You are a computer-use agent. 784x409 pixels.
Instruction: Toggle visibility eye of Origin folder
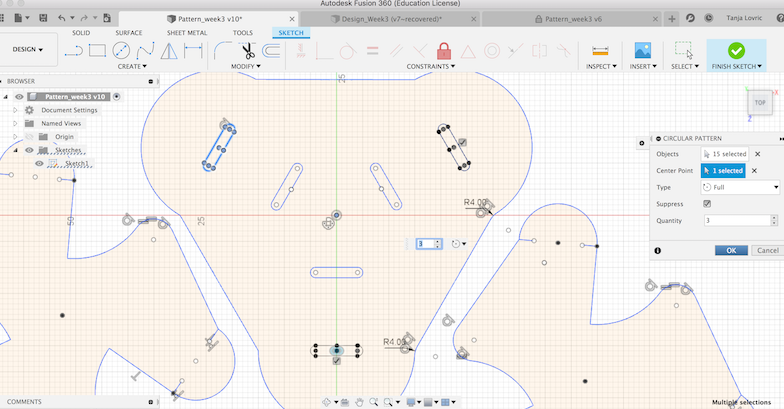coord(30,136)
